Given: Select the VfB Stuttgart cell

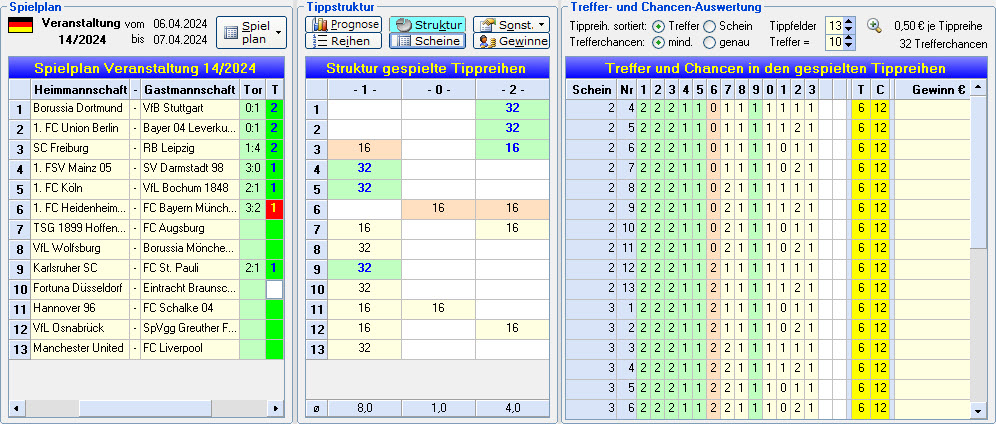Looking at the screenshot, I should pos(190,108).
